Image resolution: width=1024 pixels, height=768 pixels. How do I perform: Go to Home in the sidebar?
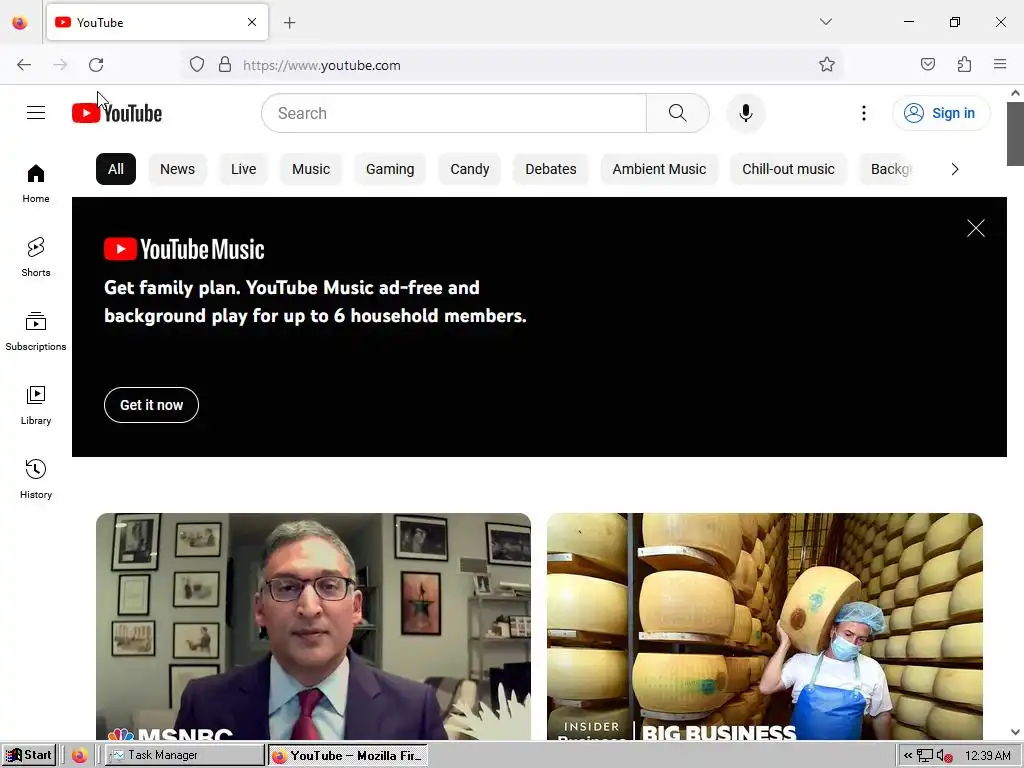coord(36,184)
